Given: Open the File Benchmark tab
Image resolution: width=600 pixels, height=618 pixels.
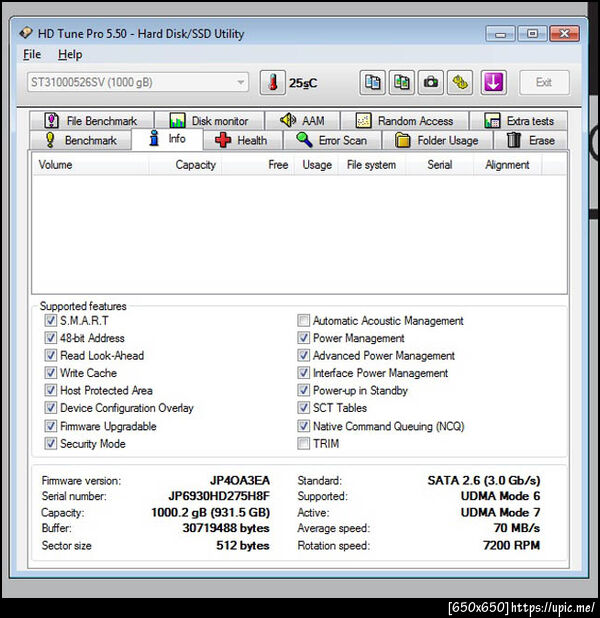Looking at the screenshot, I should 91,121.
